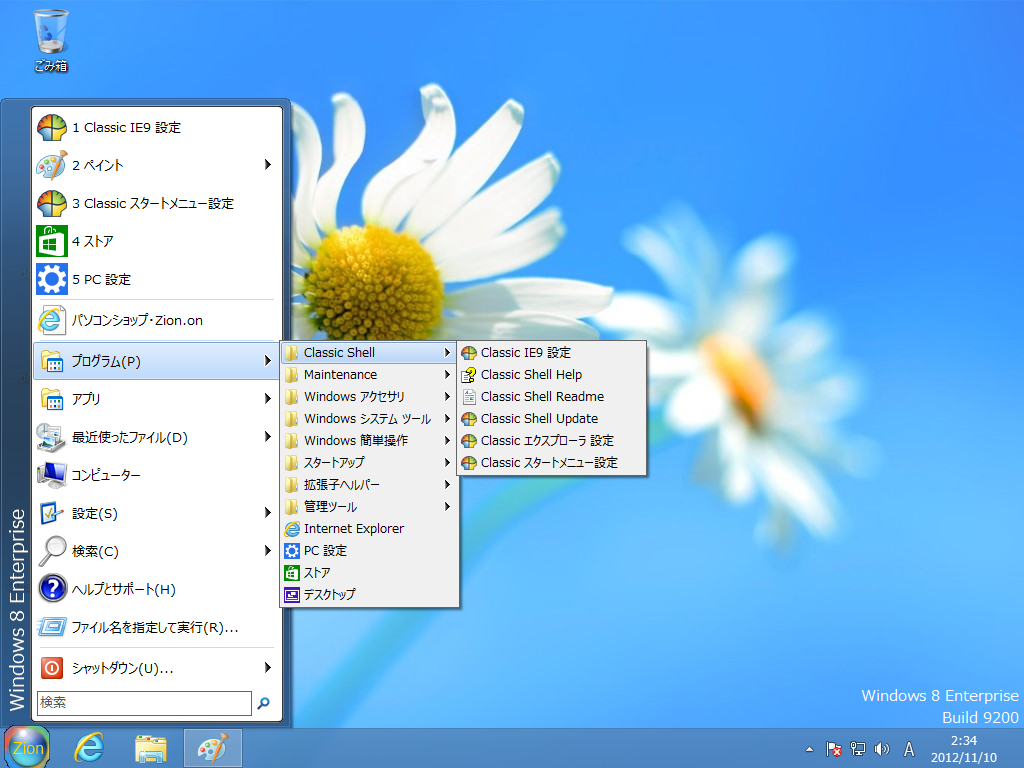Select Classic Shell Update entry
Screen dimensions: 1024x768
point(539,419)
